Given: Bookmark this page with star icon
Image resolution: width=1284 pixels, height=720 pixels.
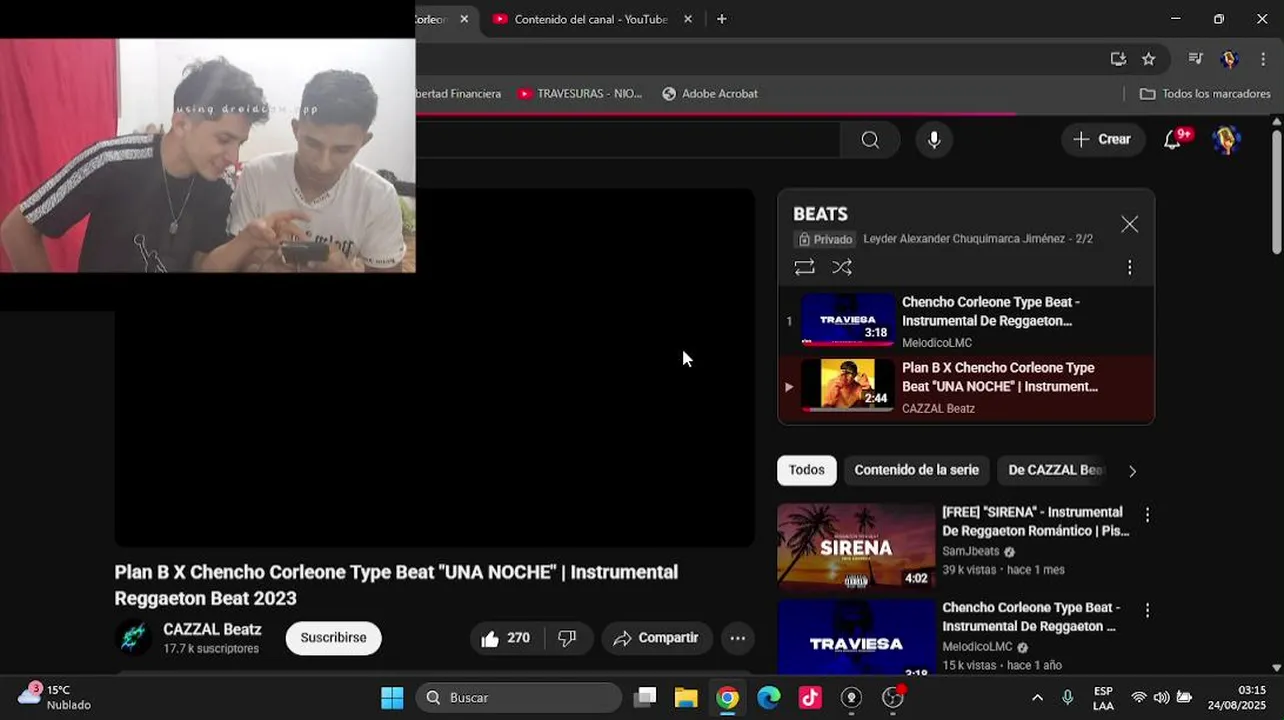Looking at the screenshot, I should click(1148, 59).
